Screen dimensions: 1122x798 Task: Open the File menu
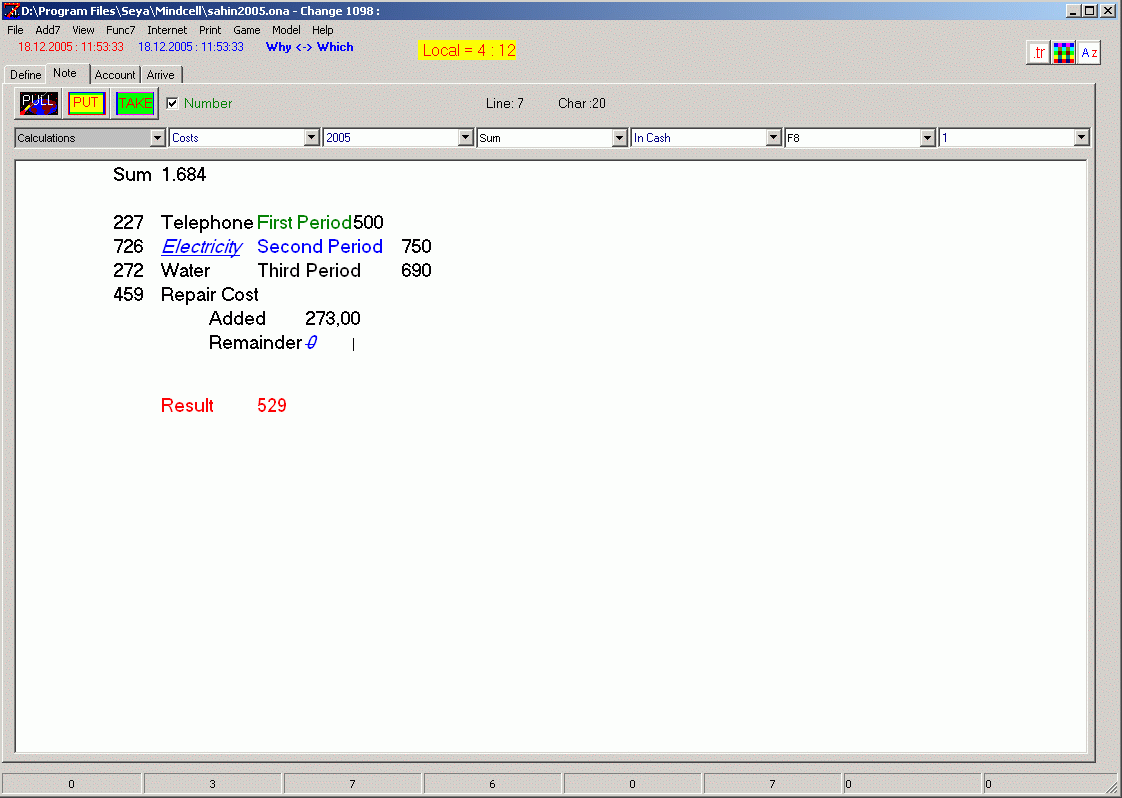point(15,30)
